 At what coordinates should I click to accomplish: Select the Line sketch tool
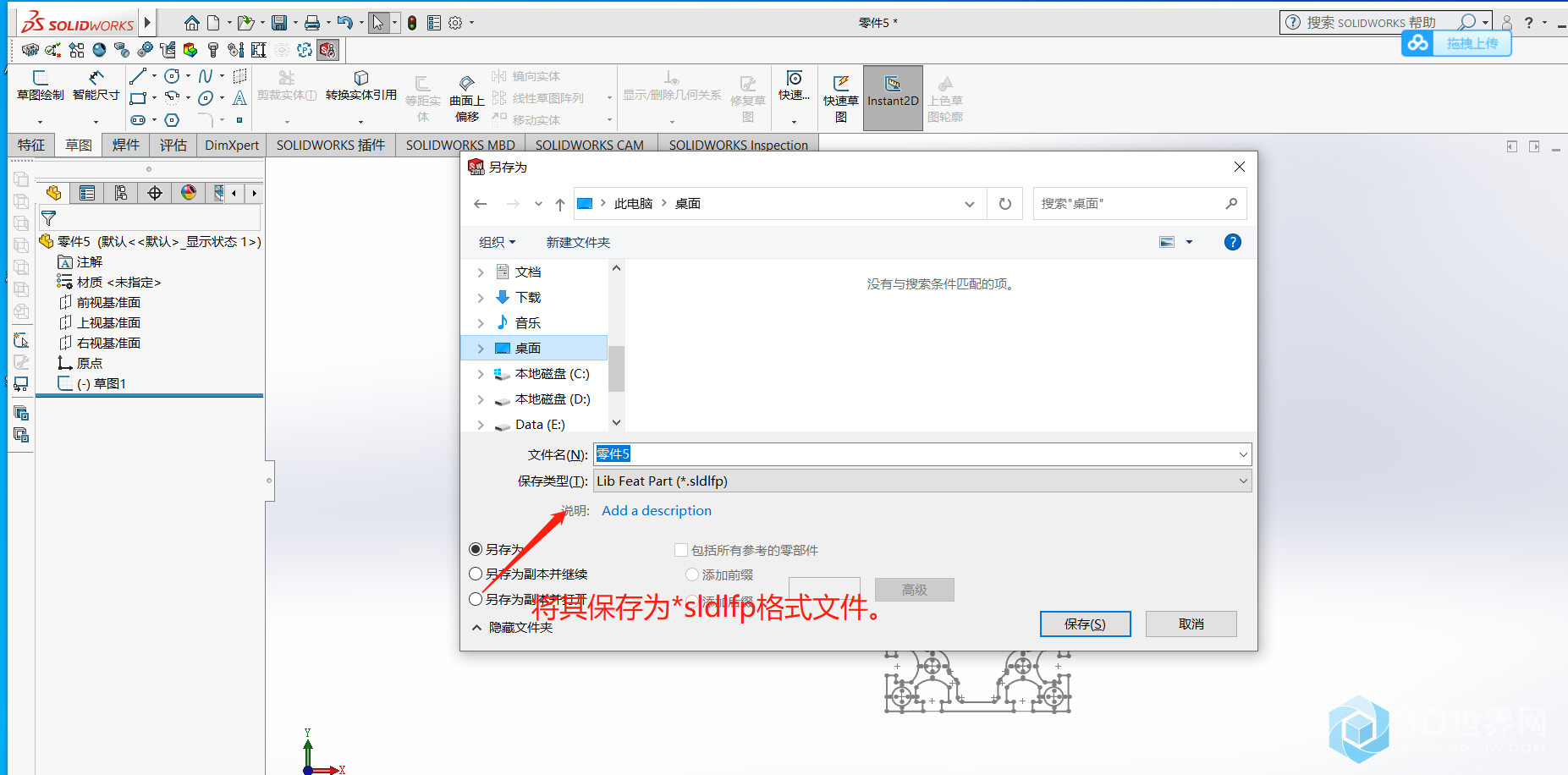click(x=138, y=76)
